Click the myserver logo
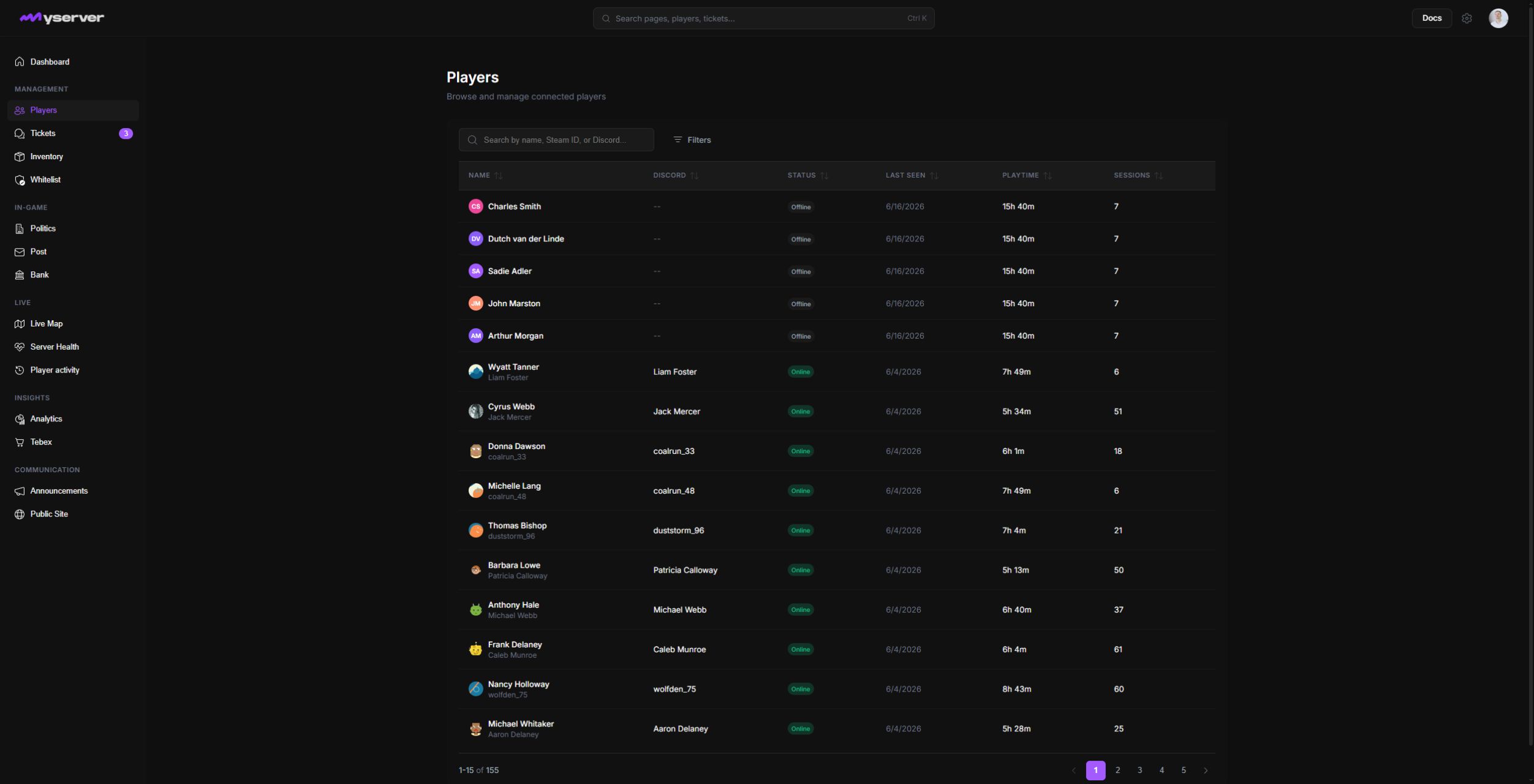1534x784 pixels. click(62, 18)
